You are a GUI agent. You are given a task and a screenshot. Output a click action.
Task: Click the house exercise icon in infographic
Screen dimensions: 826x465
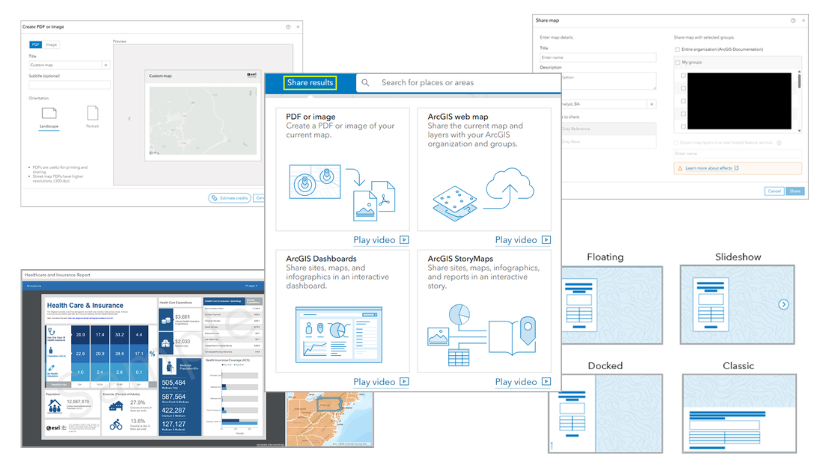tap(116, 405)
